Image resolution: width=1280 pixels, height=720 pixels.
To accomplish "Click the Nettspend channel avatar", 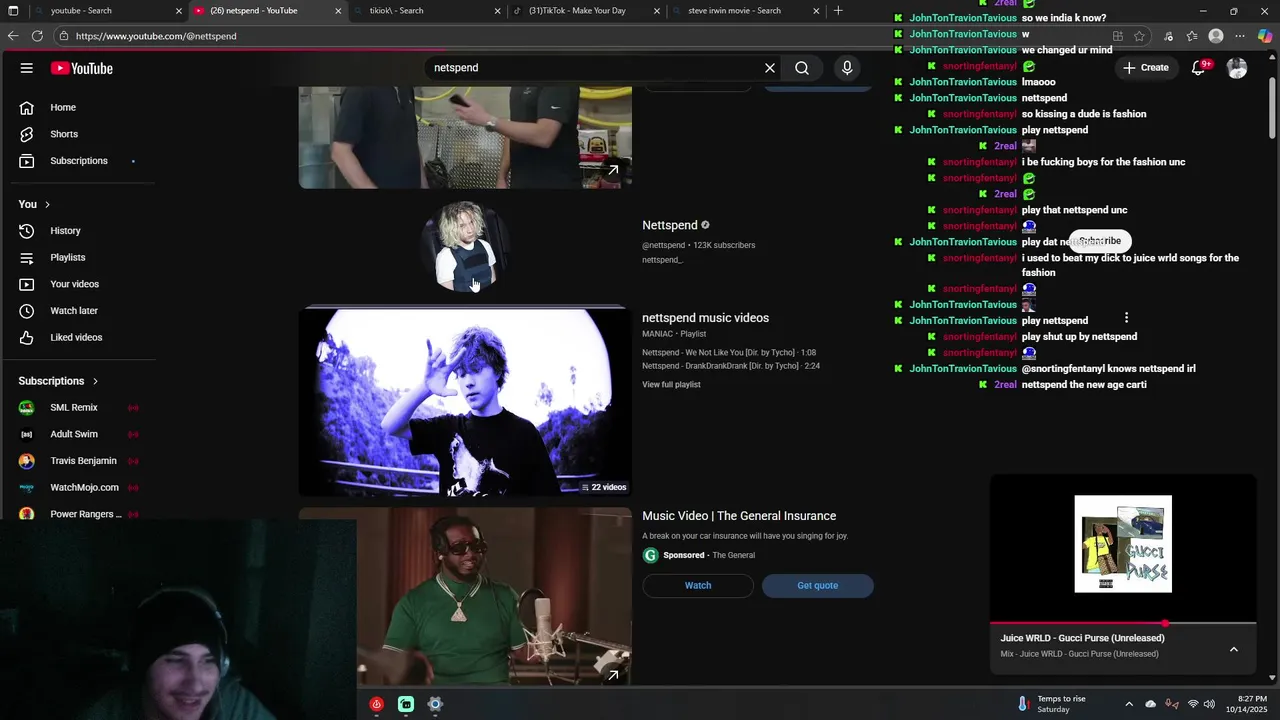I will click(x=465, y=246).
